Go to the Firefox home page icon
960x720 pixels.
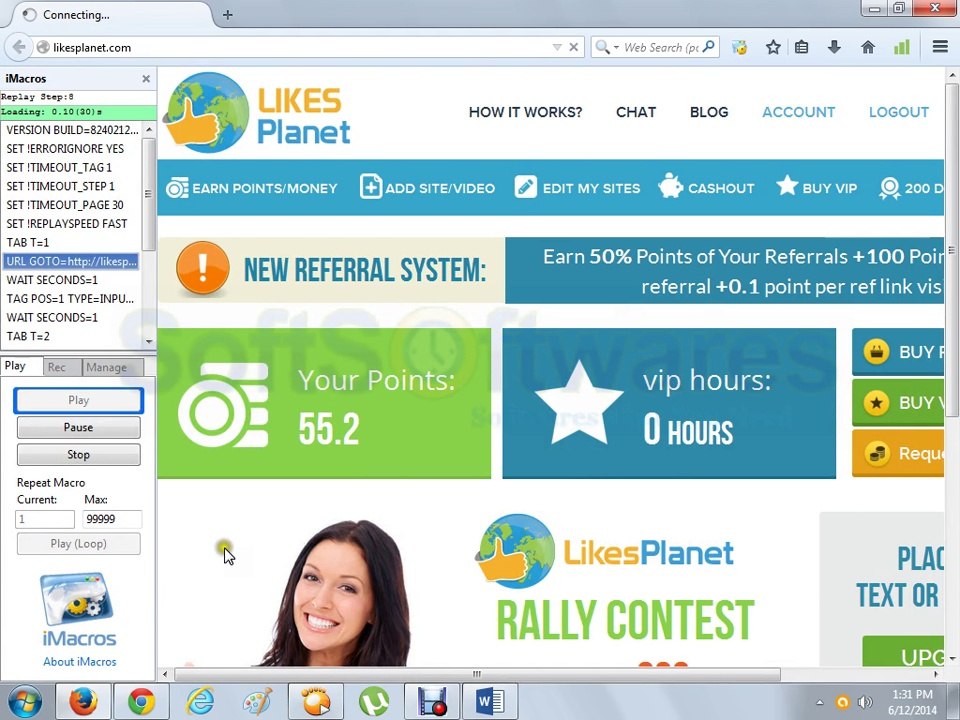click(868, 47)
